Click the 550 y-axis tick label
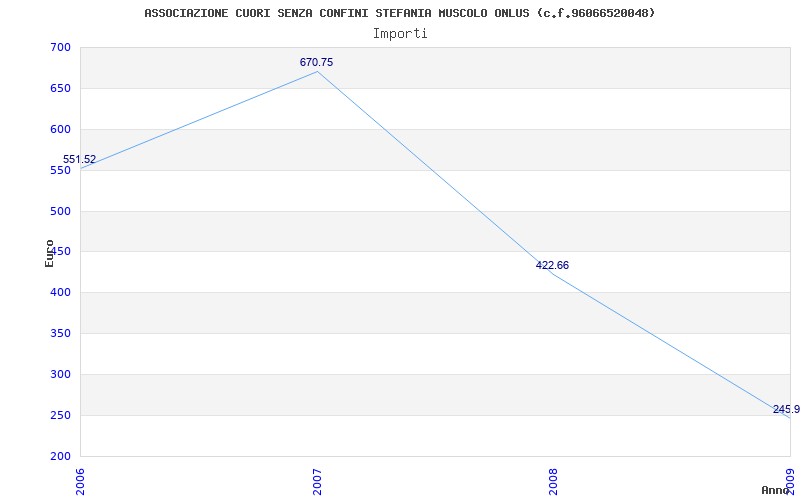 point(60,170)
